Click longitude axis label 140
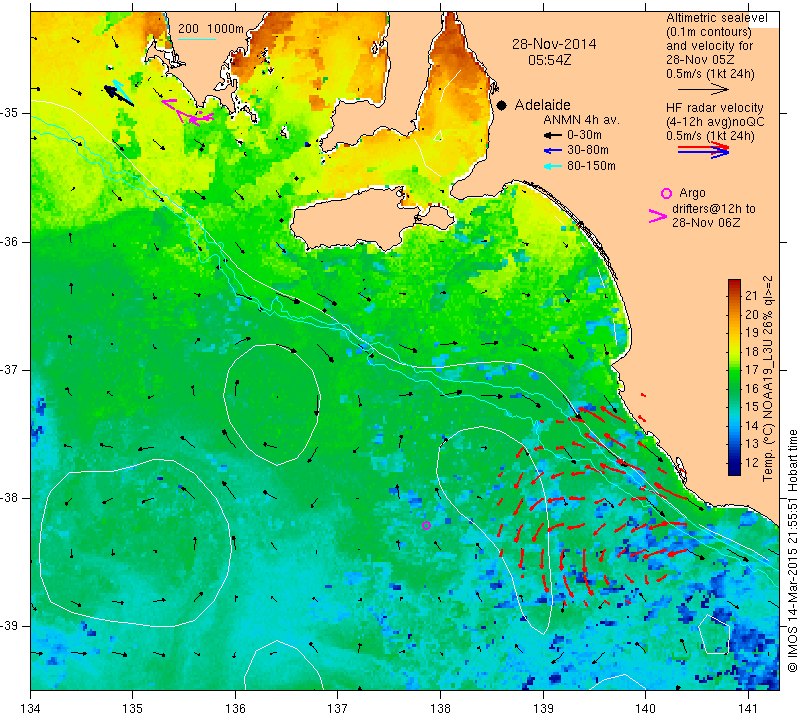The height and width of the screenshot is (720, 800). [x=645, y=709]
